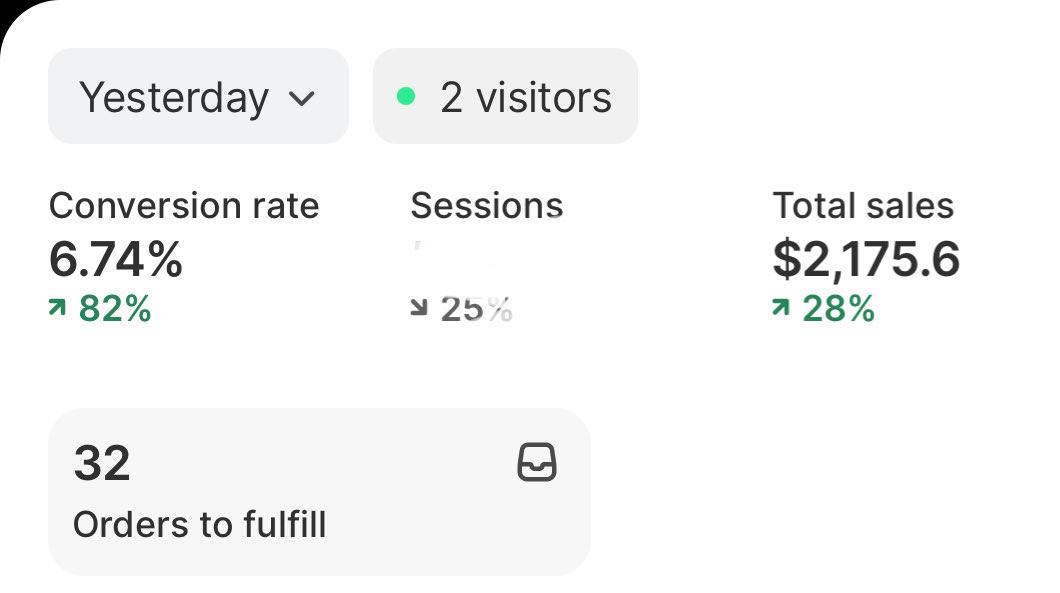Image resolution: width=1060 pixels, height=593 pixels.
Task: Click the 25% sessions change figure
Action: click(477, 309)
